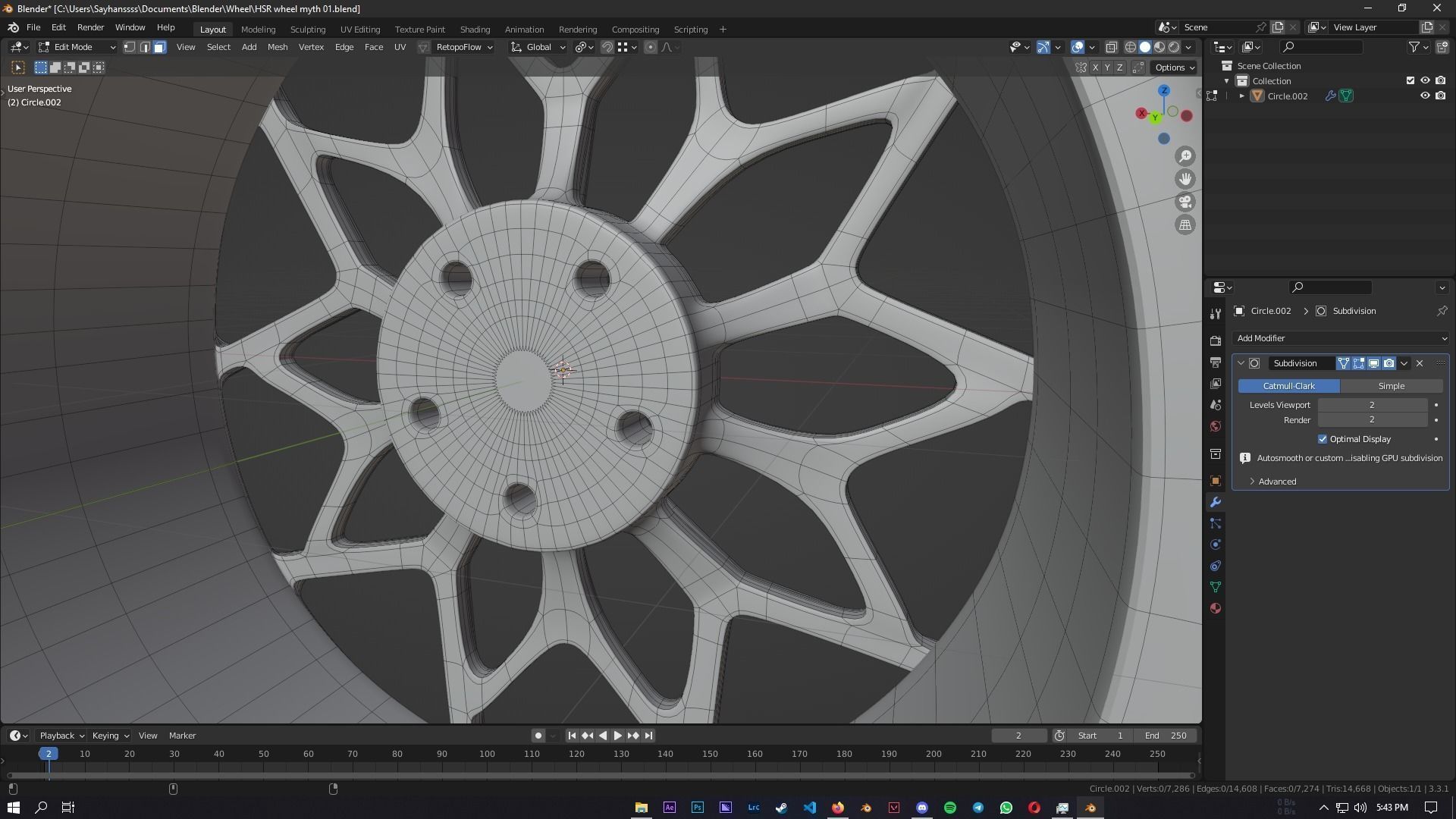Image resolution: width=1456 pixels, height=819 pixels.
Task: Toggle Collection exclude checkbox in outliner
Action: pyautogui.click(x=1410, y=80)
